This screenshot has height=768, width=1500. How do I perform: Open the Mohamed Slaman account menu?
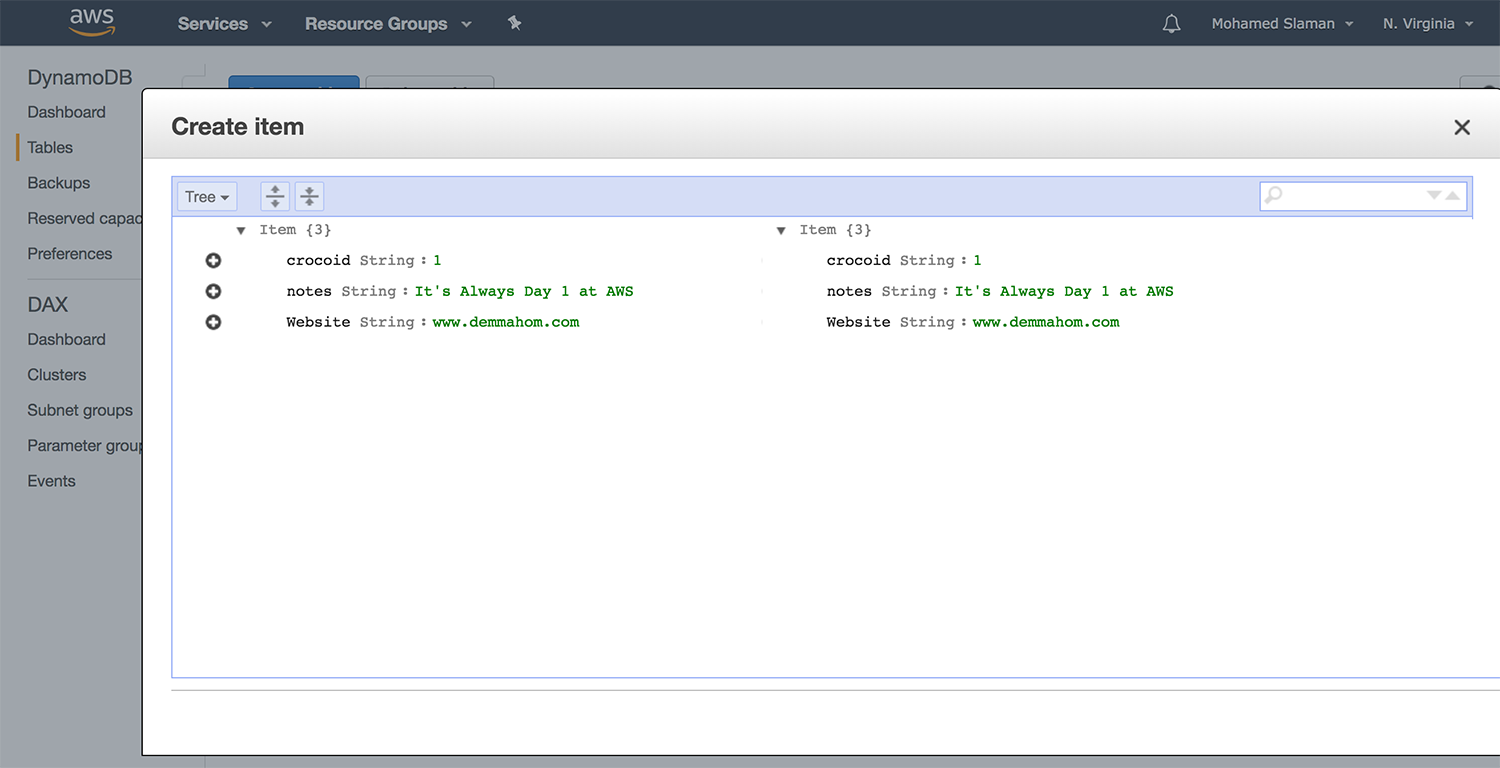(x=1283, y=24)
